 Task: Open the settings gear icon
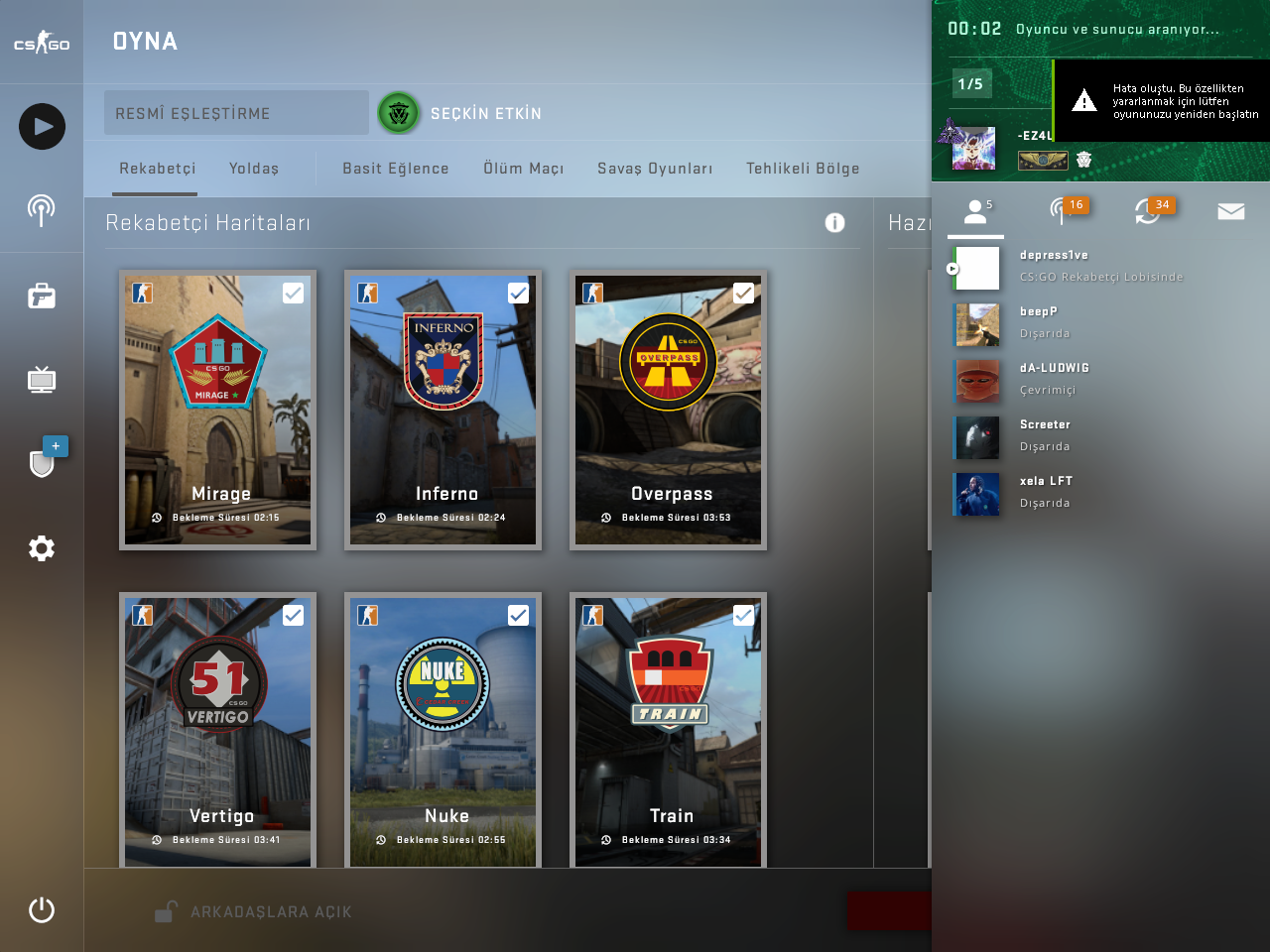point(42,548)
